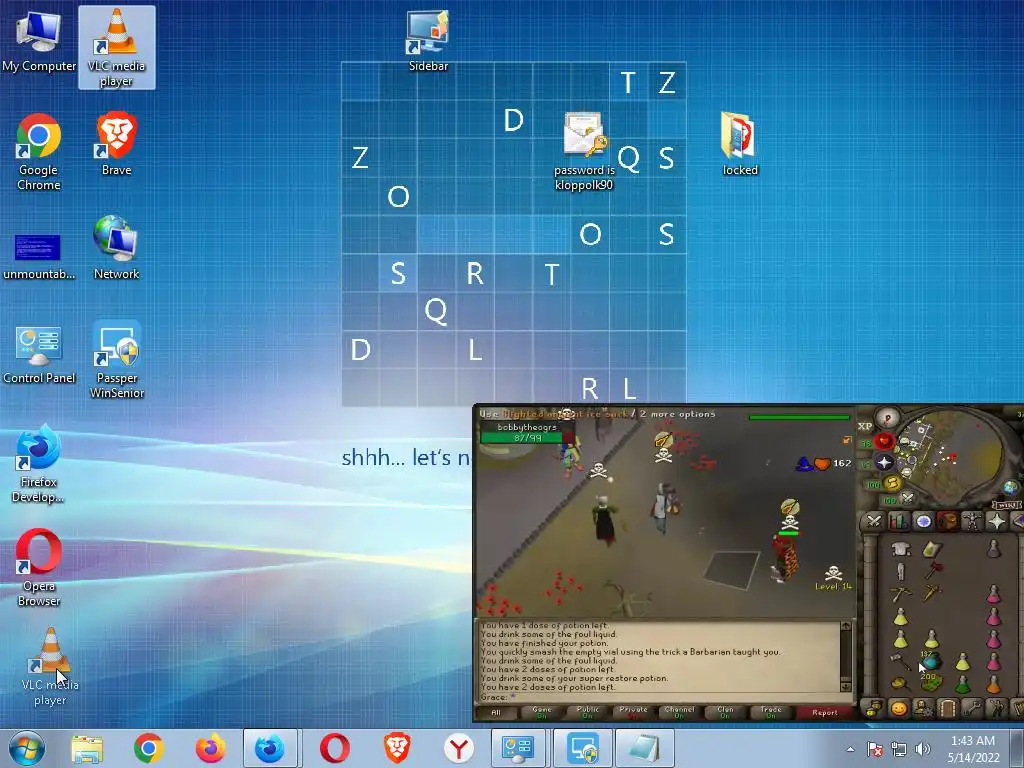Screen dimensions: 1024x768
Task: Switch to the All chat tab
Action: tap(496, 712)
